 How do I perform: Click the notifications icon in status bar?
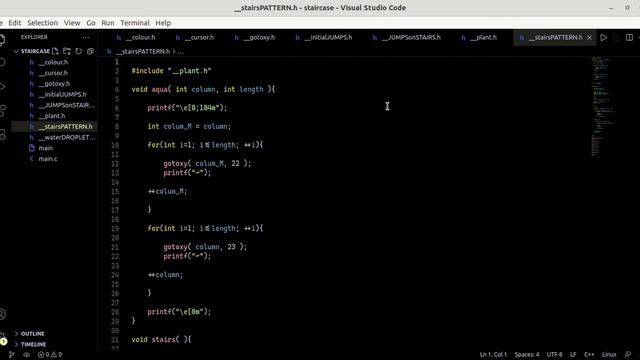click(628, 355)
